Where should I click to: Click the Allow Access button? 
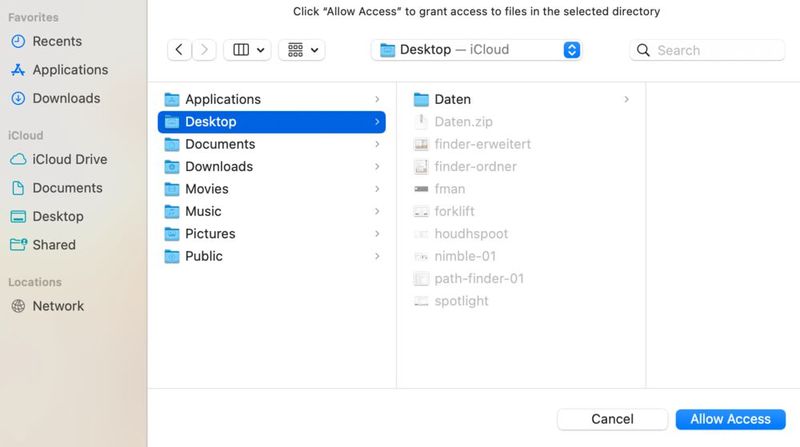[x=730, y=419]
